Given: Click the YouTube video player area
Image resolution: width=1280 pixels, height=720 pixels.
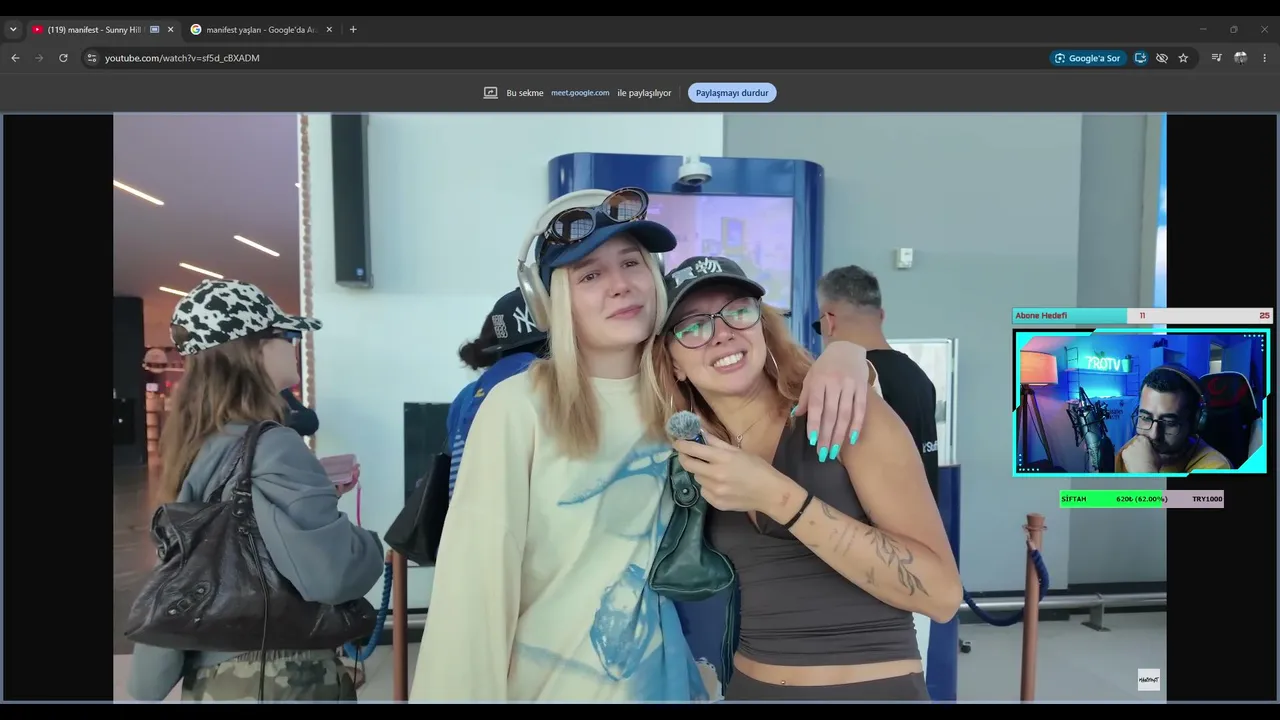Looking at the screenshot, I should point(640,407).
